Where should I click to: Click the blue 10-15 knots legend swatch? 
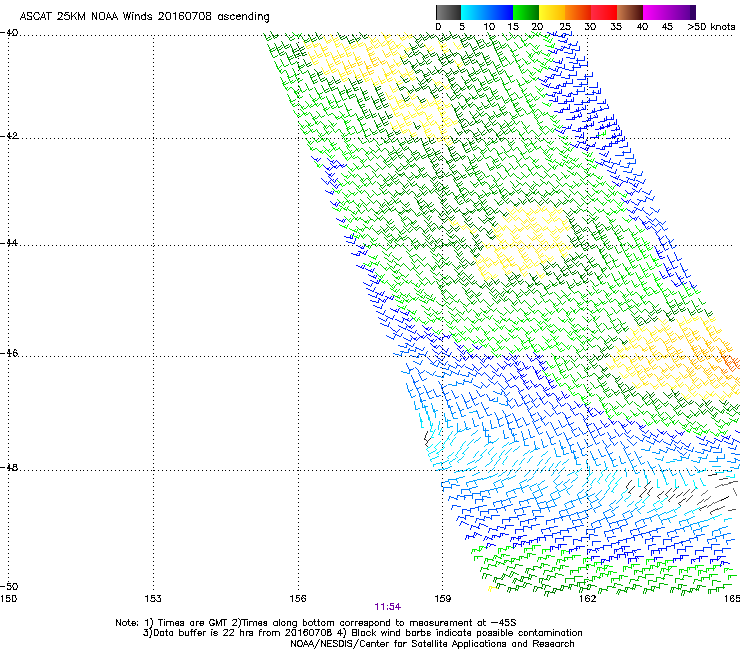[x=500, y=12]
